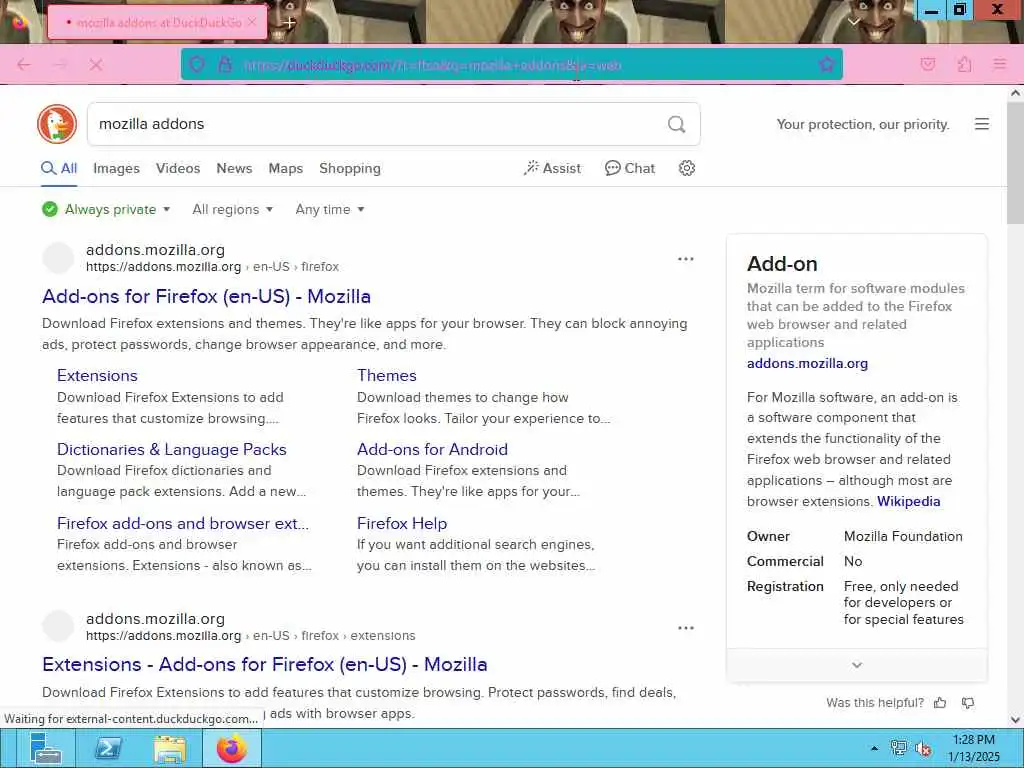Switch to the Shopping tab
Screen dimensions: 1024x768
click(x=349, y=168)
